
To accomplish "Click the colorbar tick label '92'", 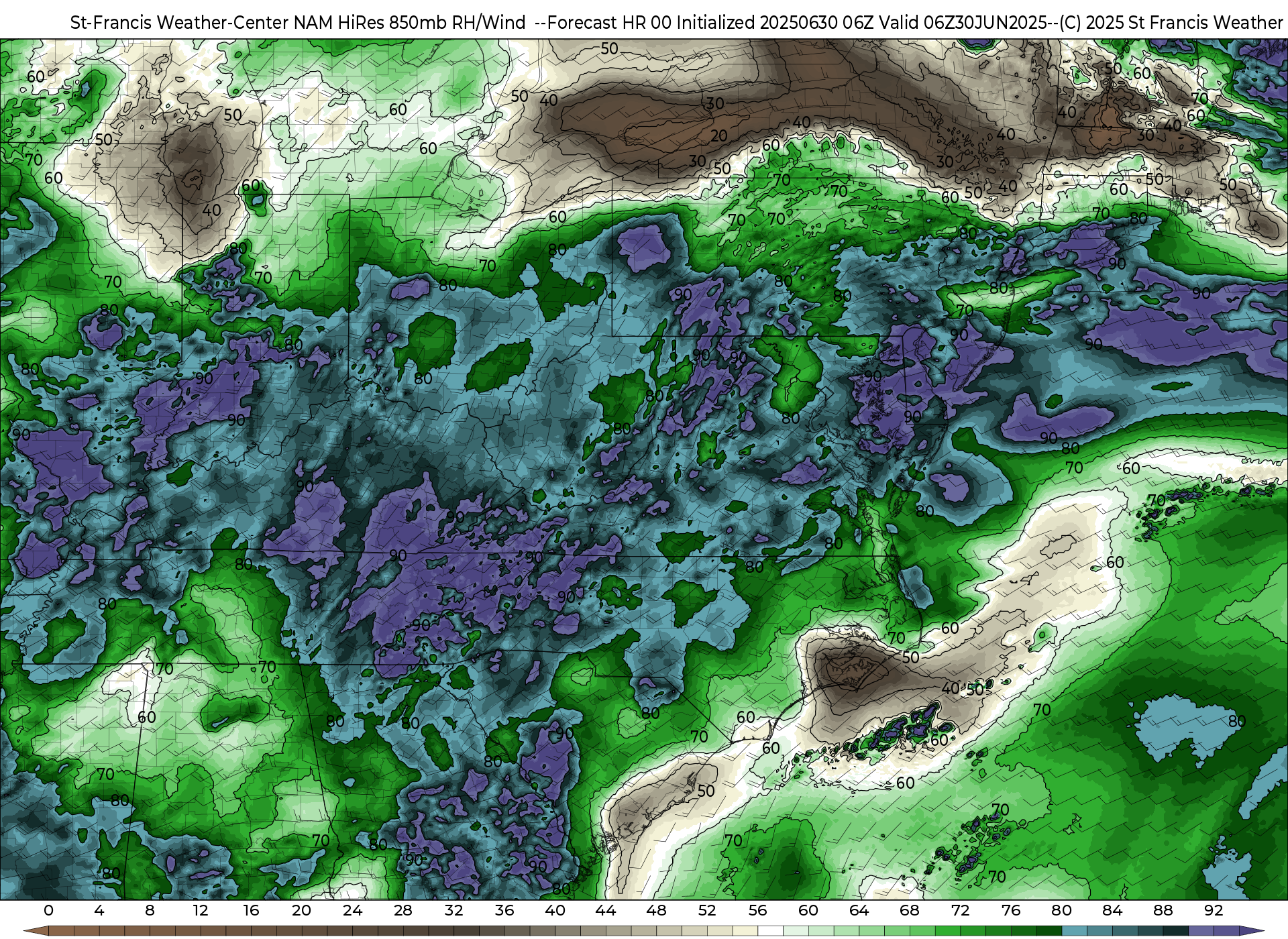I will (1214, 910).
